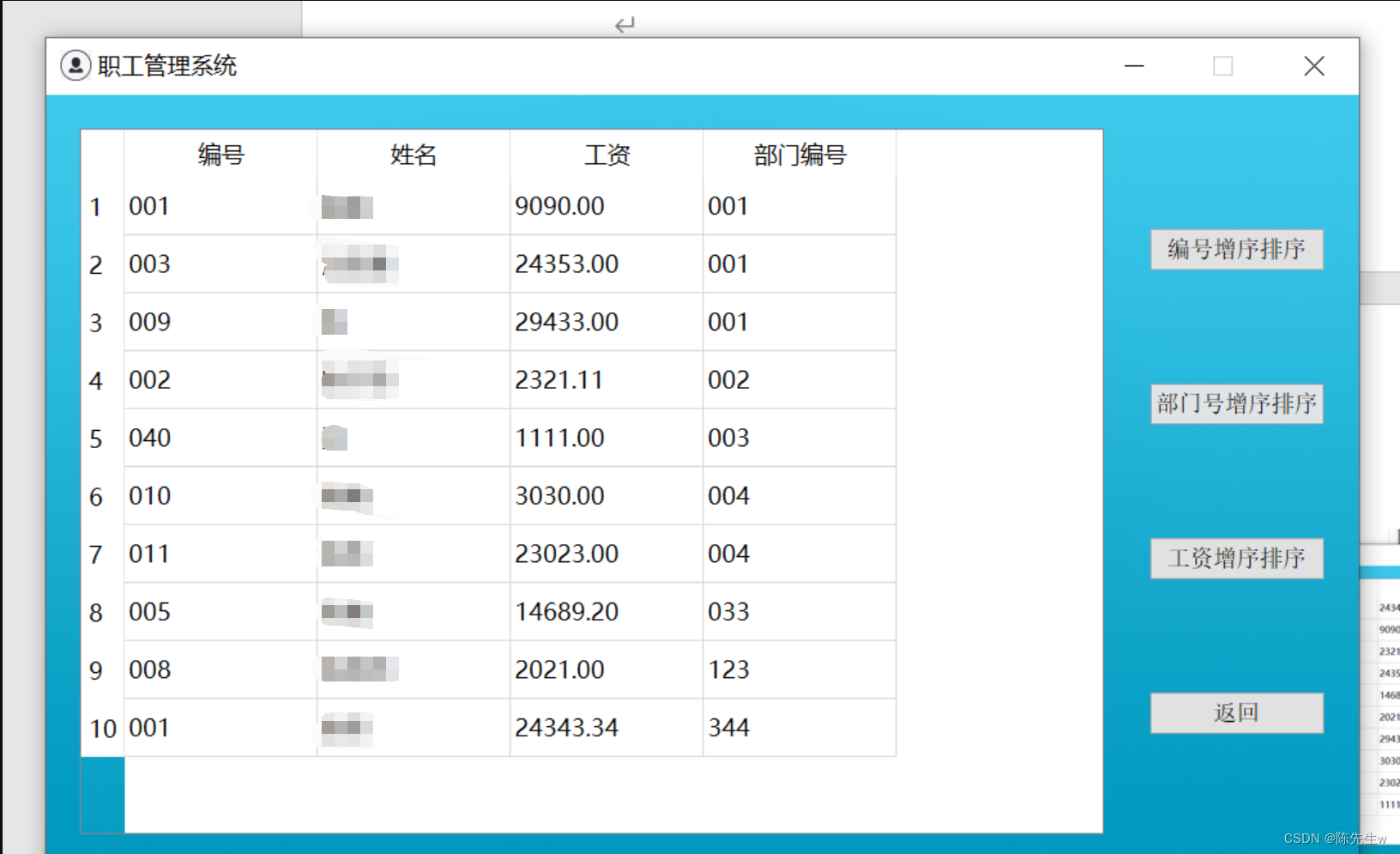Click the 返回 button
Screen dimensions: 1400x854
pos(1236,713)
